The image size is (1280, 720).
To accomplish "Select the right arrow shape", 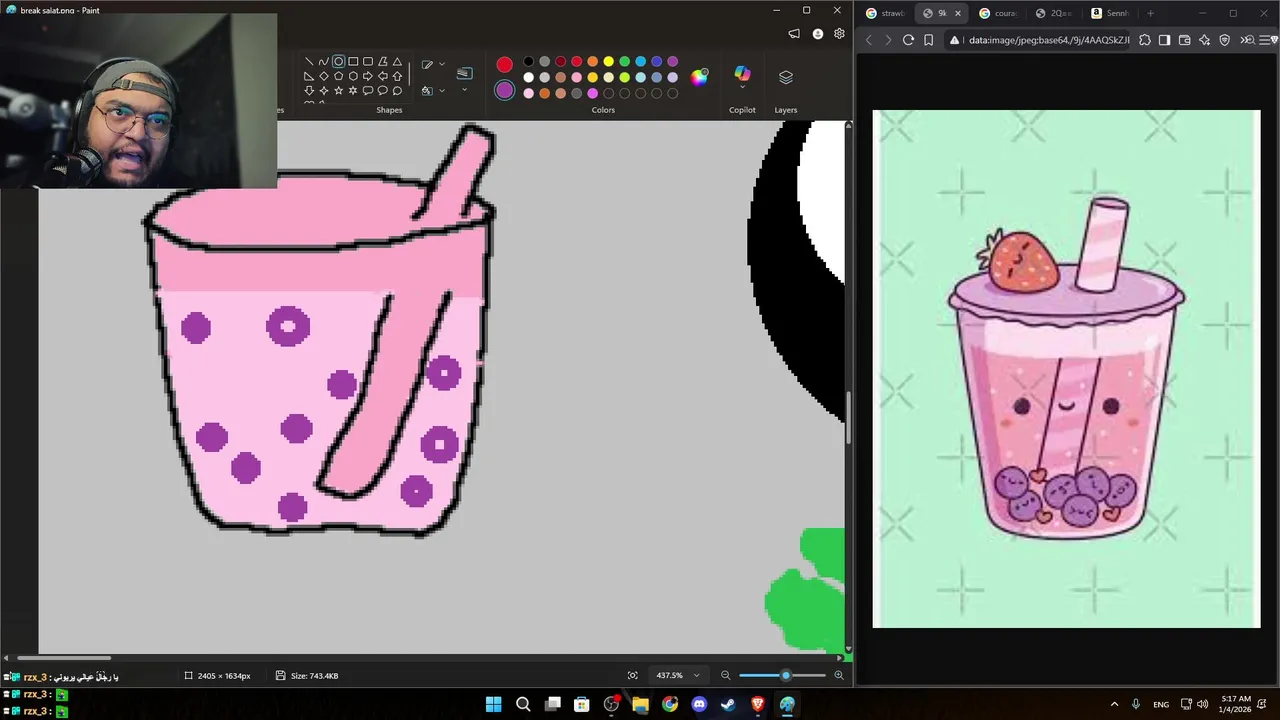I will [368, 76].
